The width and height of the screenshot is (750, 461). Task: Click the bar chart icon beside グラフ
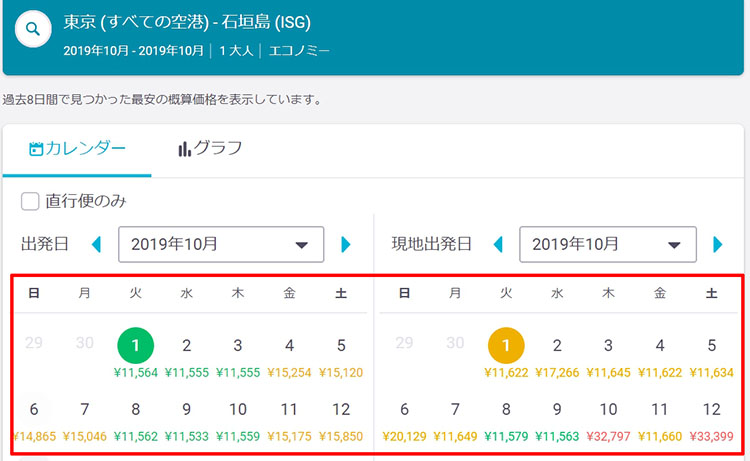tap(185, 149)
